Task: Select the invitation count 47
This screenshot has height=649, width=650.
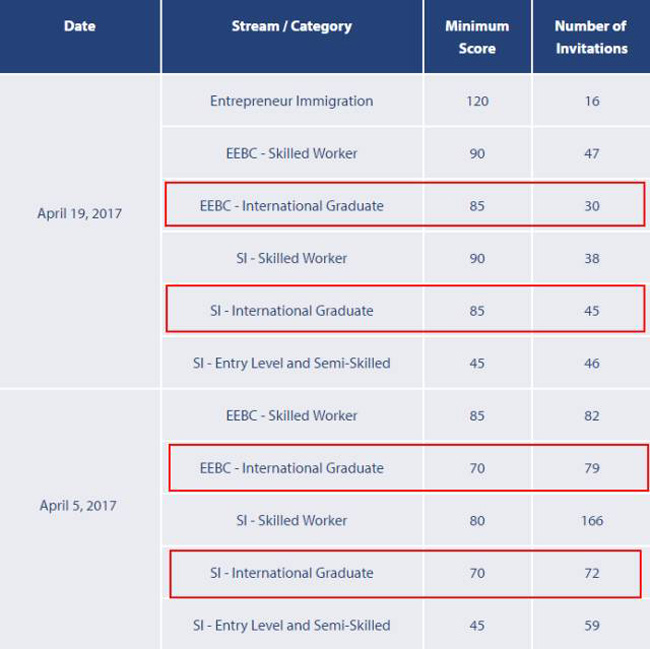Action: (592, 154)
